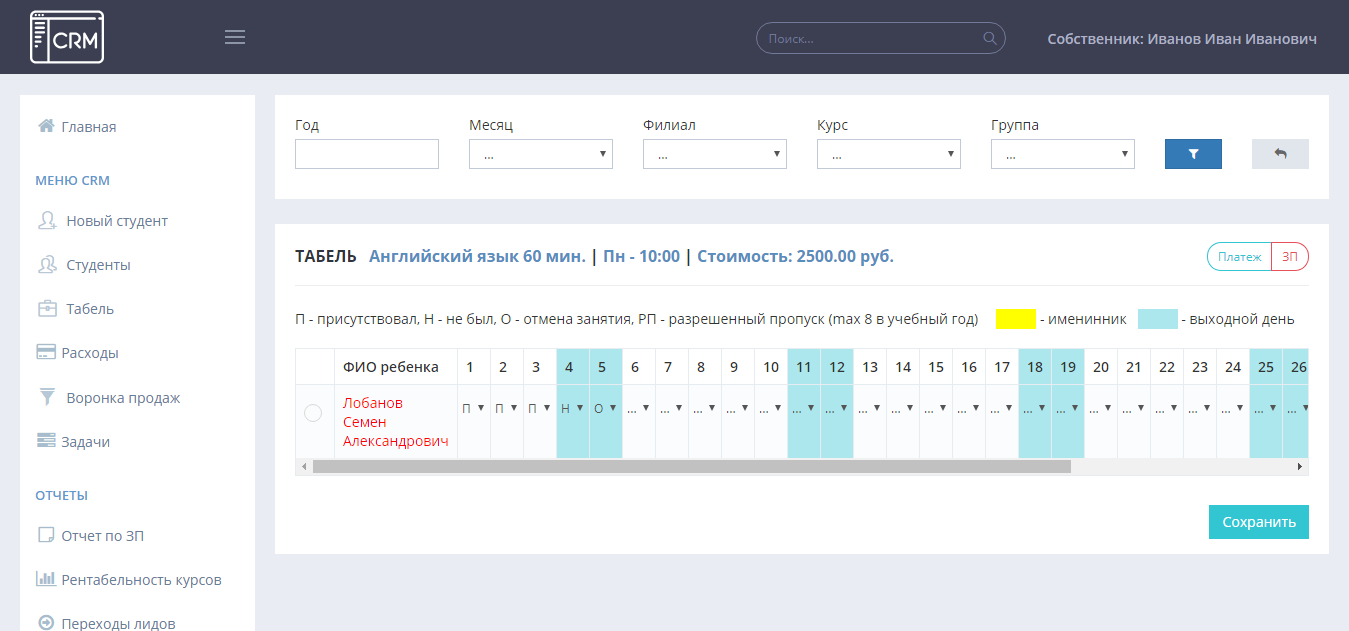The height and width of the screenshot is (631, 1349).
Task: Open student Лобанов Семен Александрович link
Action: (x=395, y=422)
